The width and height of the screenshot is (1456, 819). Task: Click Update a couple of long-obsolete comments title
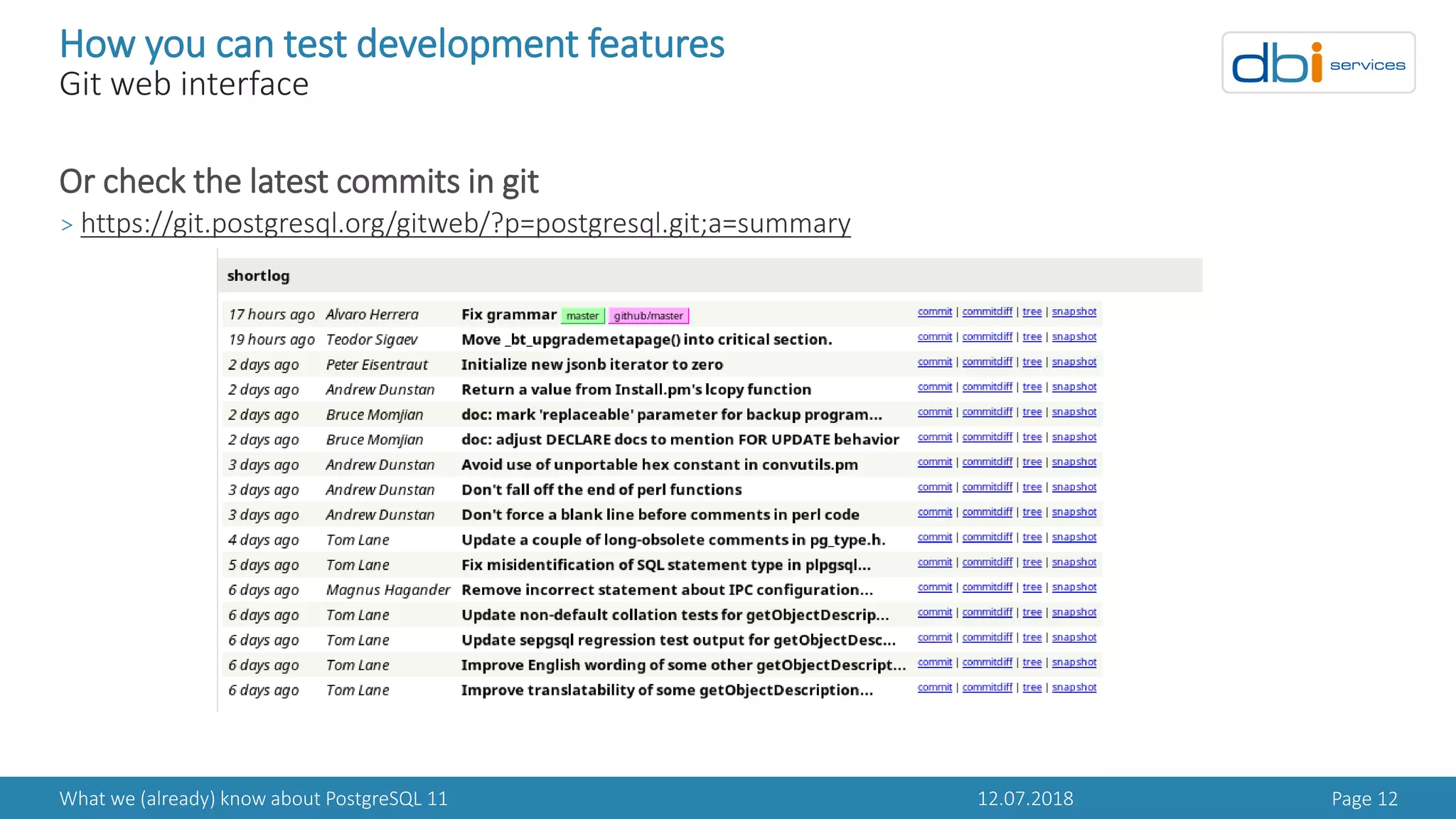(673, 540)
